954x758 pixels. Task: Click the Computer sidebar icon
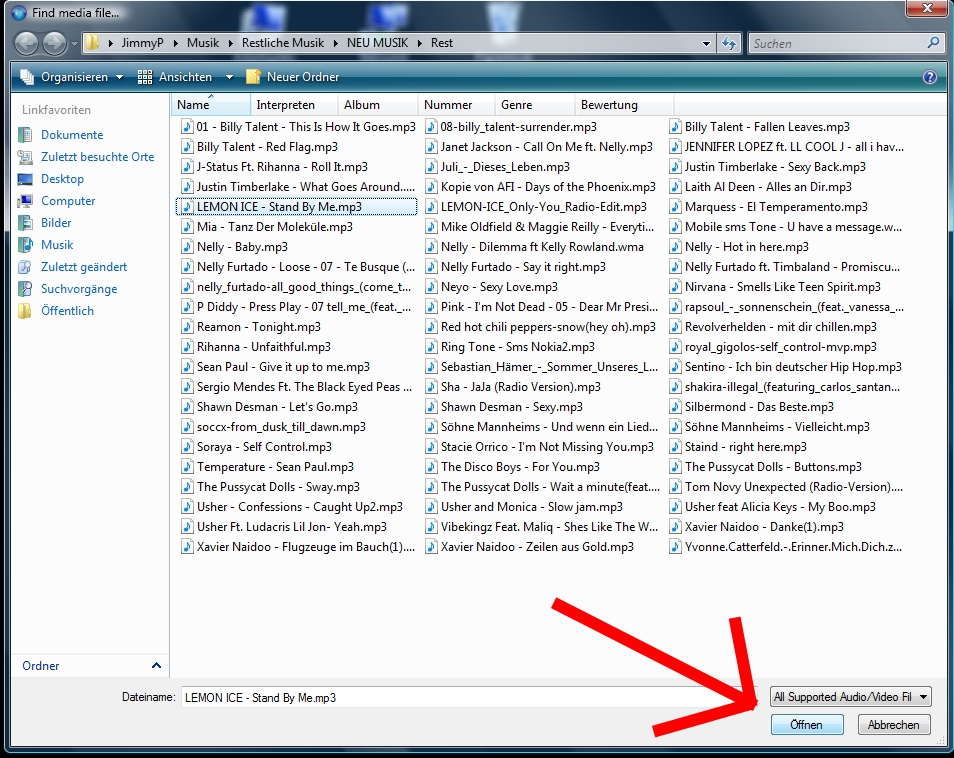(x=25, y=201)
